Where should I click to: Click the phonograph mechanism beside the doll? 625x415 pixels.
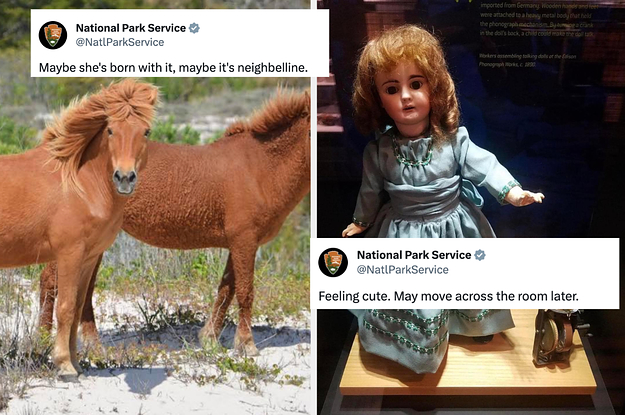click(x=556, y=337)
